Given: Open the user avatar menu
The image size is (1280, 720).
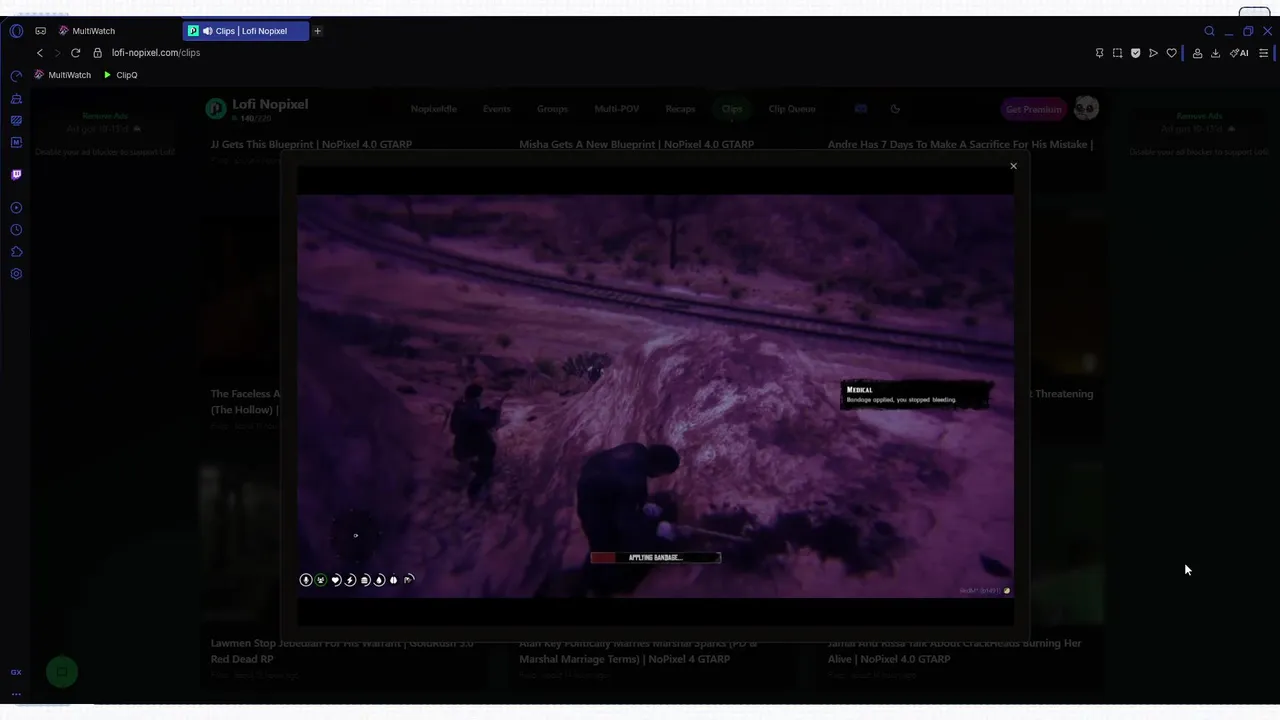Looking at the screenshot, I should tap(1086, 108).
